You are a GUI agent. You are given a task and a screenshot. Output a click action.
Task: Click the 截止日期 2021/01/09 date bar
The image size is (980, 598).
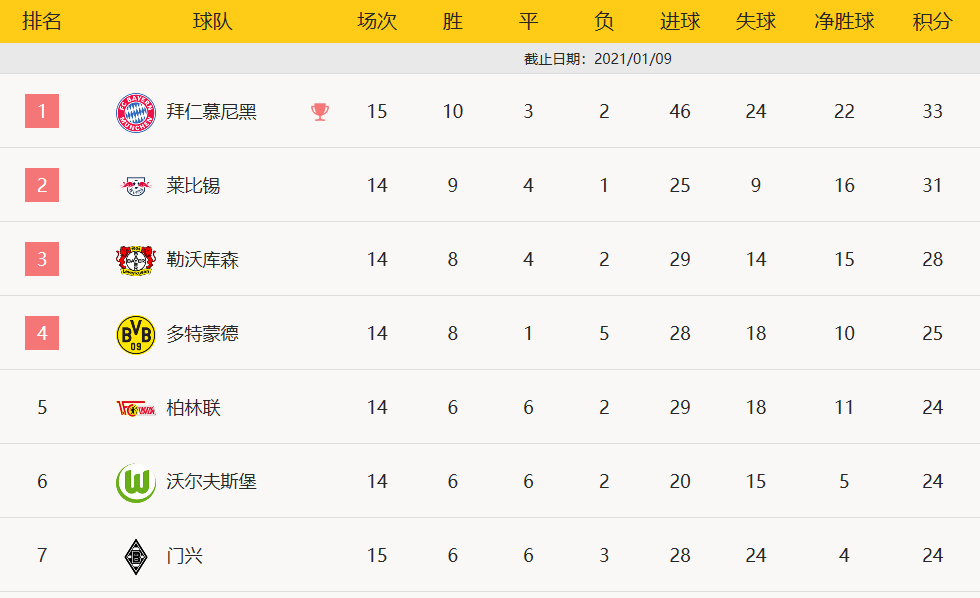pyautogui.click(x=597, y=59)
